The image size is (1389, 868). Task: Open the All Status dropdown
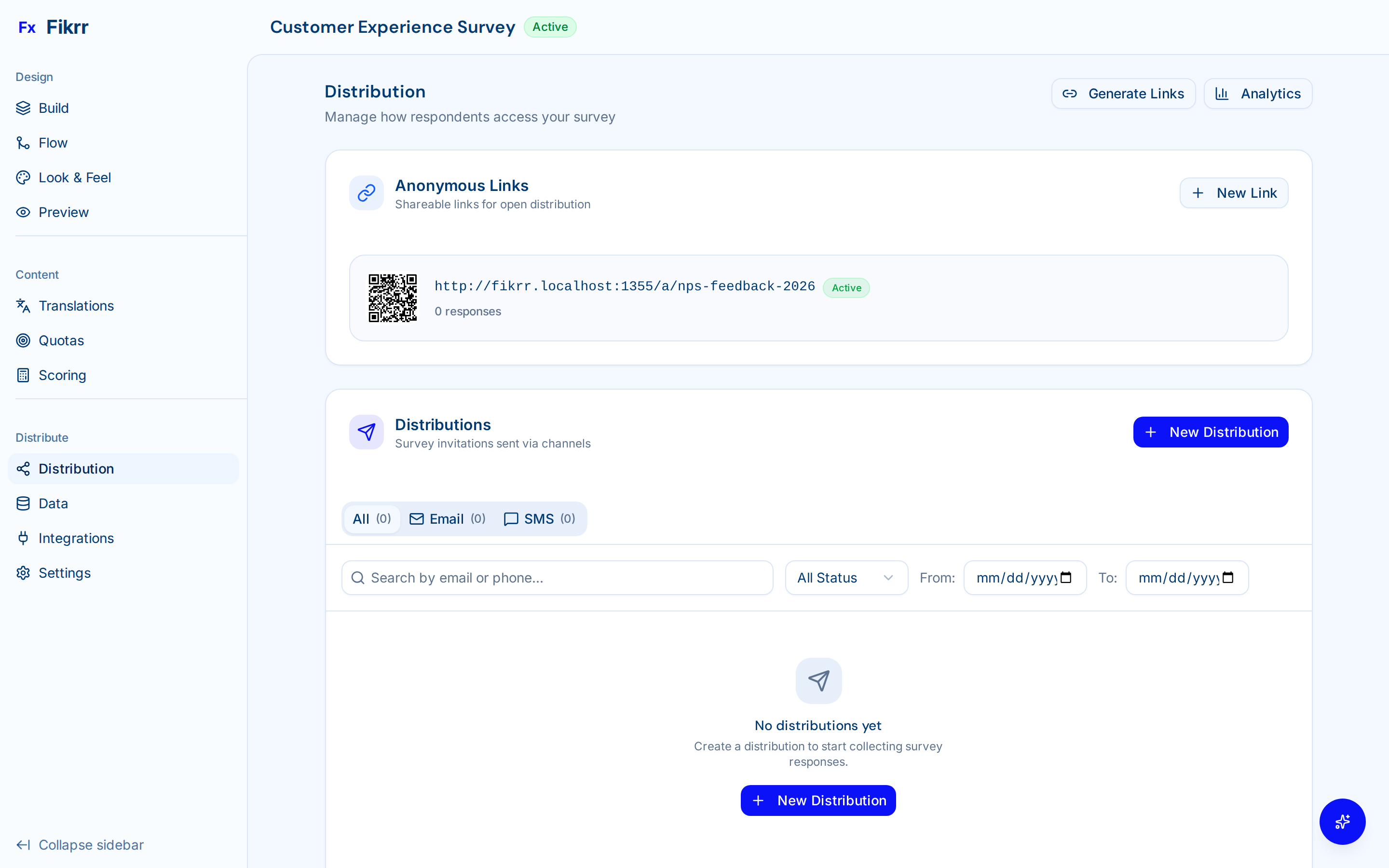(845, 578)
